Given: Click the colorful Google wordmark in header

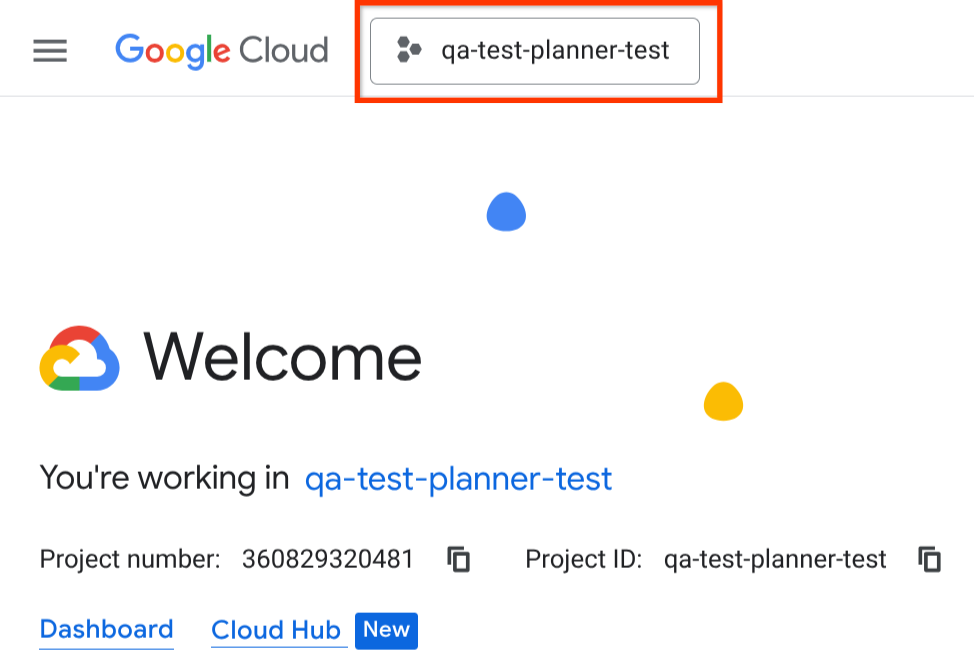Looking at the screenshot, I should pos(172,50).
